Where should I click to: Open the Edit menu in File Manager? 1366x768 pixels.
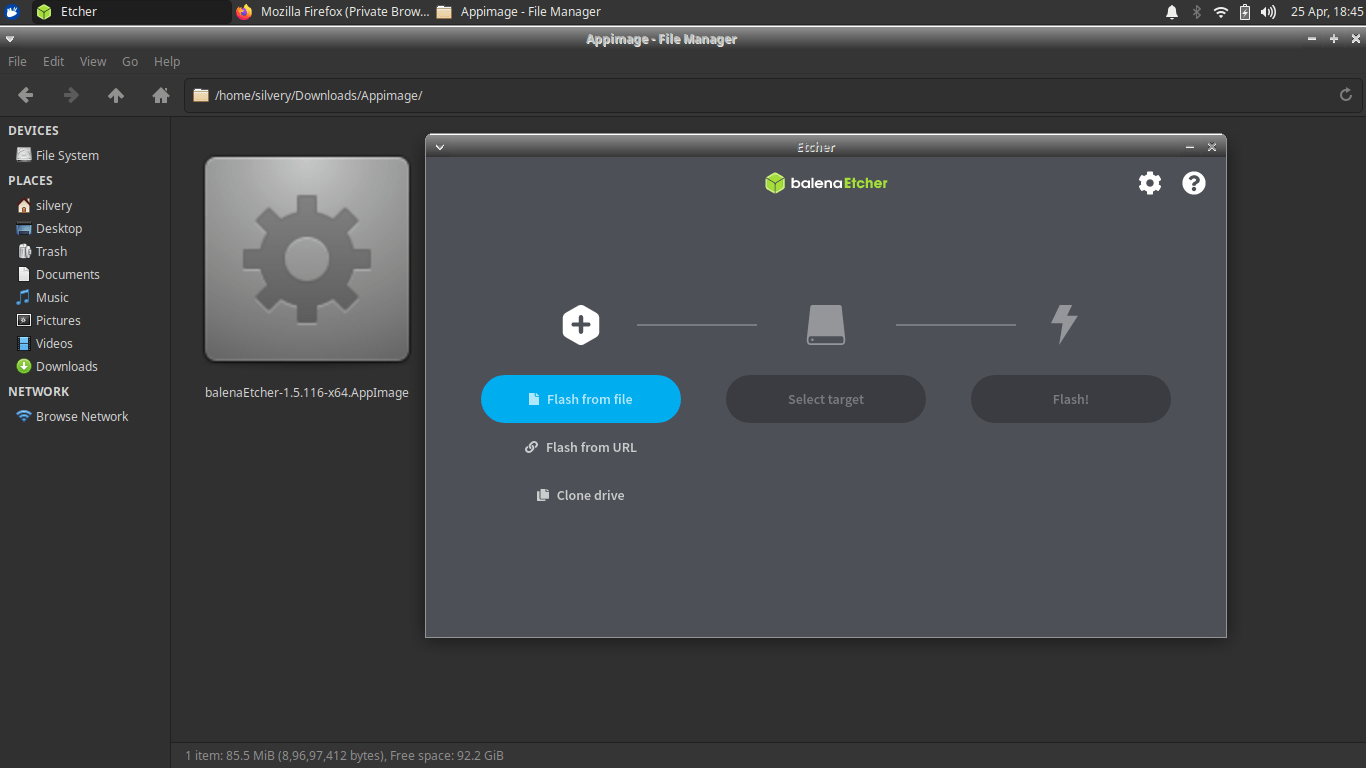click(53, 61)
